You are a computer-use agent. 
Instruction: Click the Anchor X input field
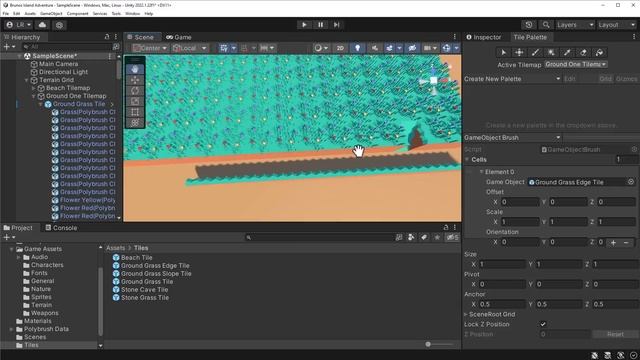[x=502, y=304]
